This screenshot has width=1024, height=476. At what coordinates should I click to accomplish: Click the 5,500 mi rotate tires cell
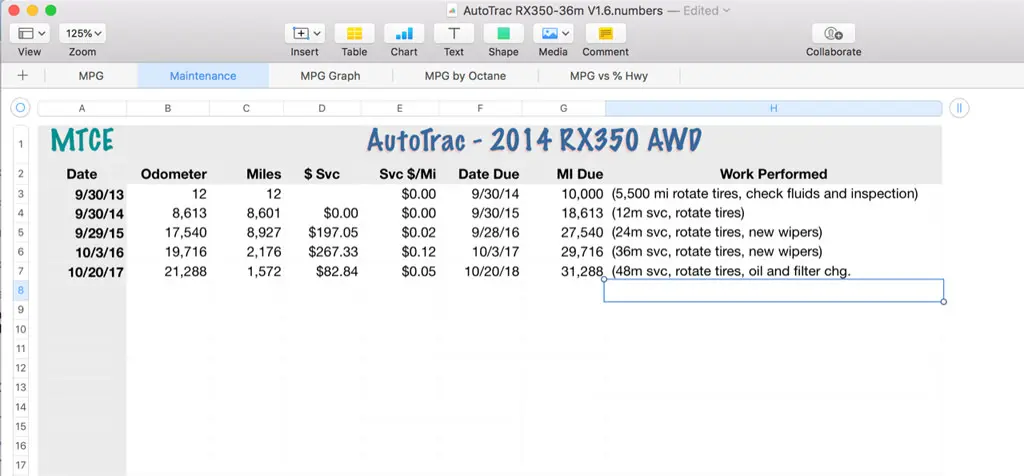coord(773,193)
